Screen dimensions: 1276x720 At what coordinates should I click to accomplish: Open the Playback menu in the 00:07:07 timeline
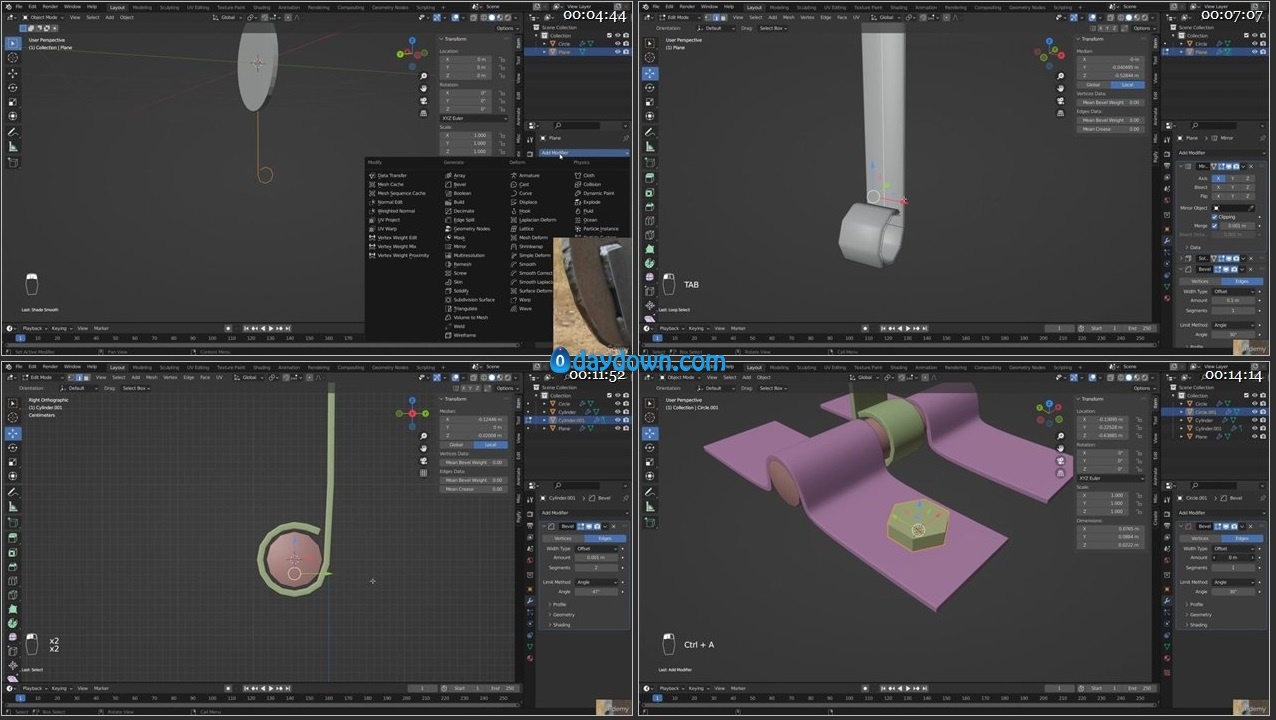(673, 328)
